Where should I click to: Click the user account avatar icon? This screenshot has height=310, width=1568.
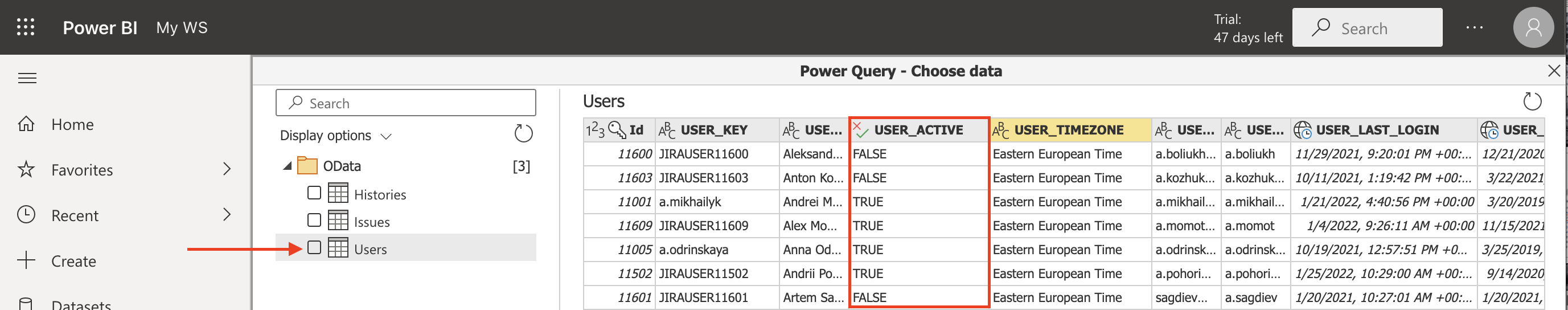(x=1533, y=27)
